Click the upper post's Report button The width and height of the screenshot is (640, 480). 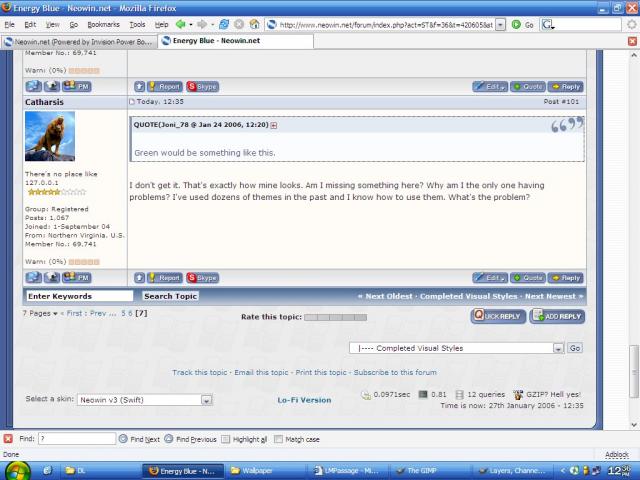pos(165,87)
